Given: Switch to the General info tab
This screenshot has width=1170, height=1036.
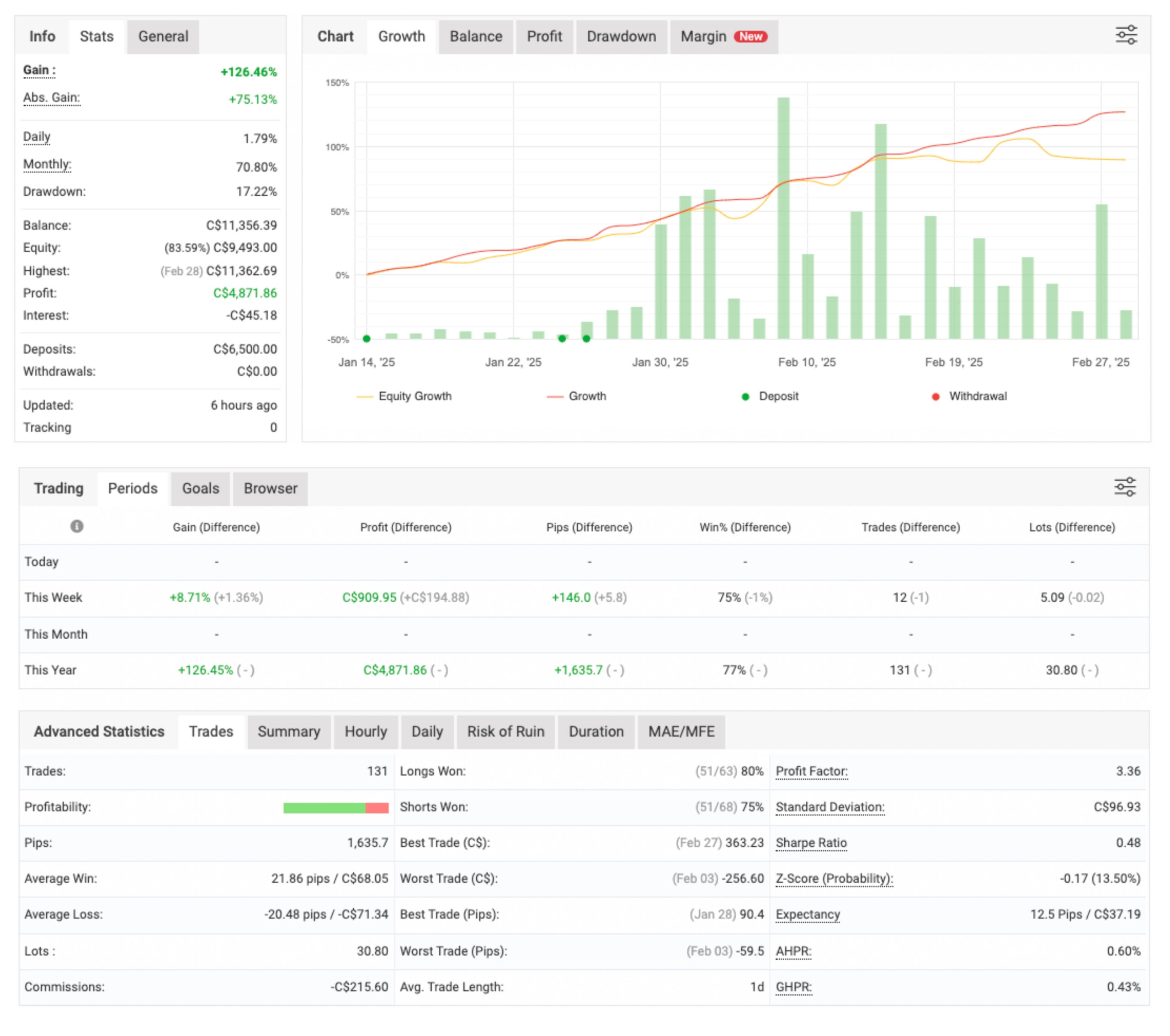Looking at the screenshot, I should [163, 37].
